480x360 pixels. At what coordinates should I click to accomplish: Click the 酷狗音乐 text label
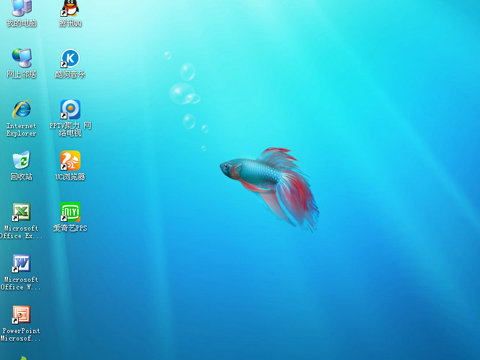tap(70, 74)
